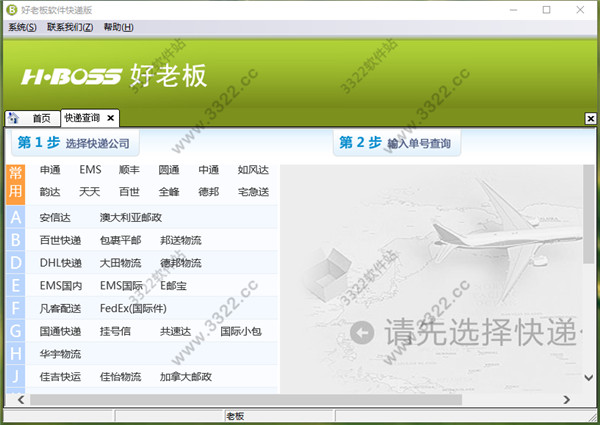Pick 如风达 courier
The width and height of the screenshot is (600, 425).
(x=253, y=169)
